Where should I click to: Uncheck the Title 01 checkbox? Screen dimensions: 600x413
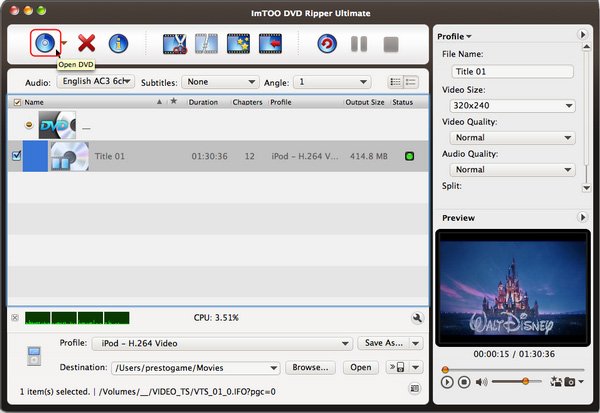pyautogui.click(x=16, y=155)
